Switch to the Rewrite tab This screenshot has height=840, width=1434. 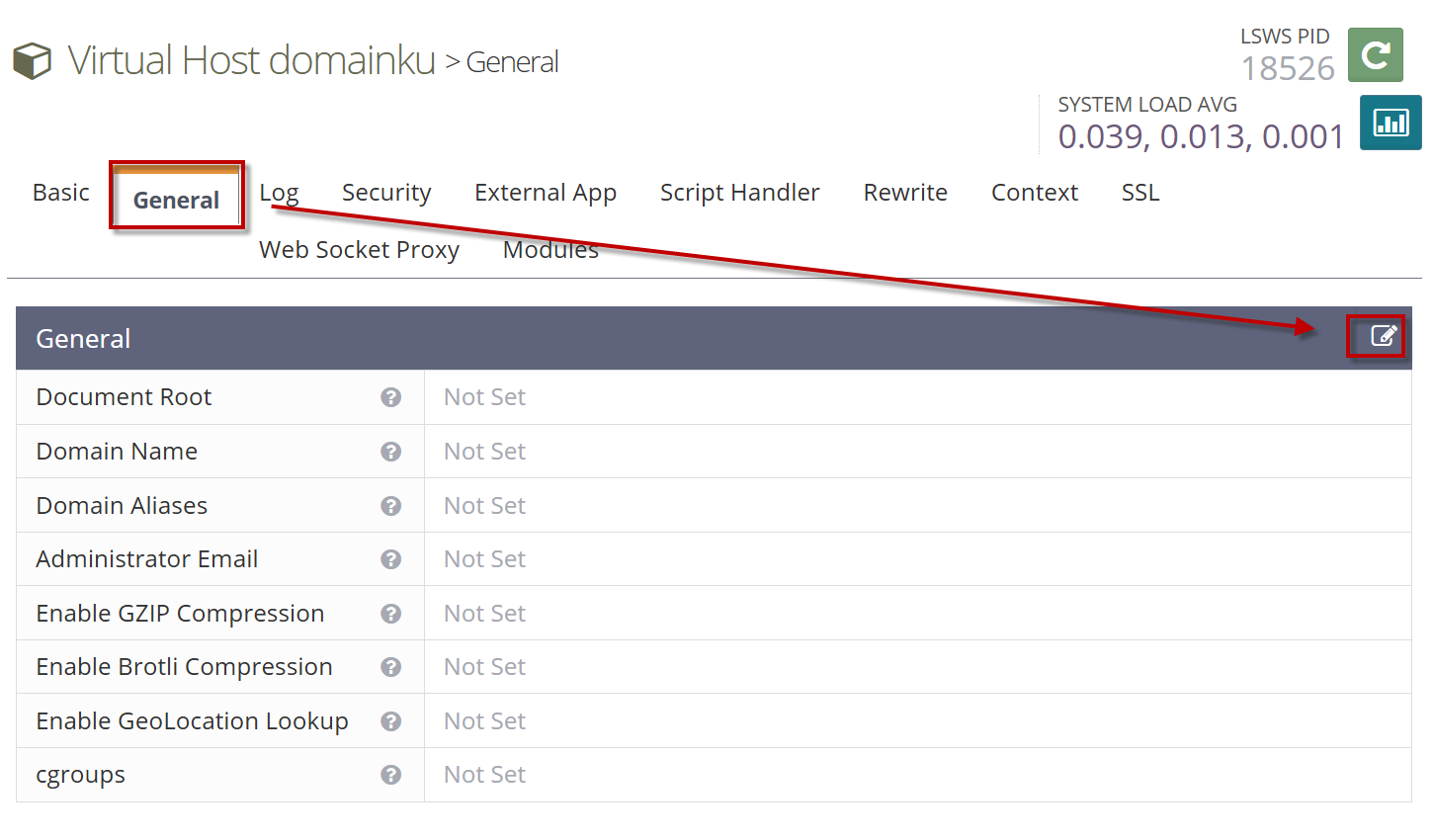point(905,193)
